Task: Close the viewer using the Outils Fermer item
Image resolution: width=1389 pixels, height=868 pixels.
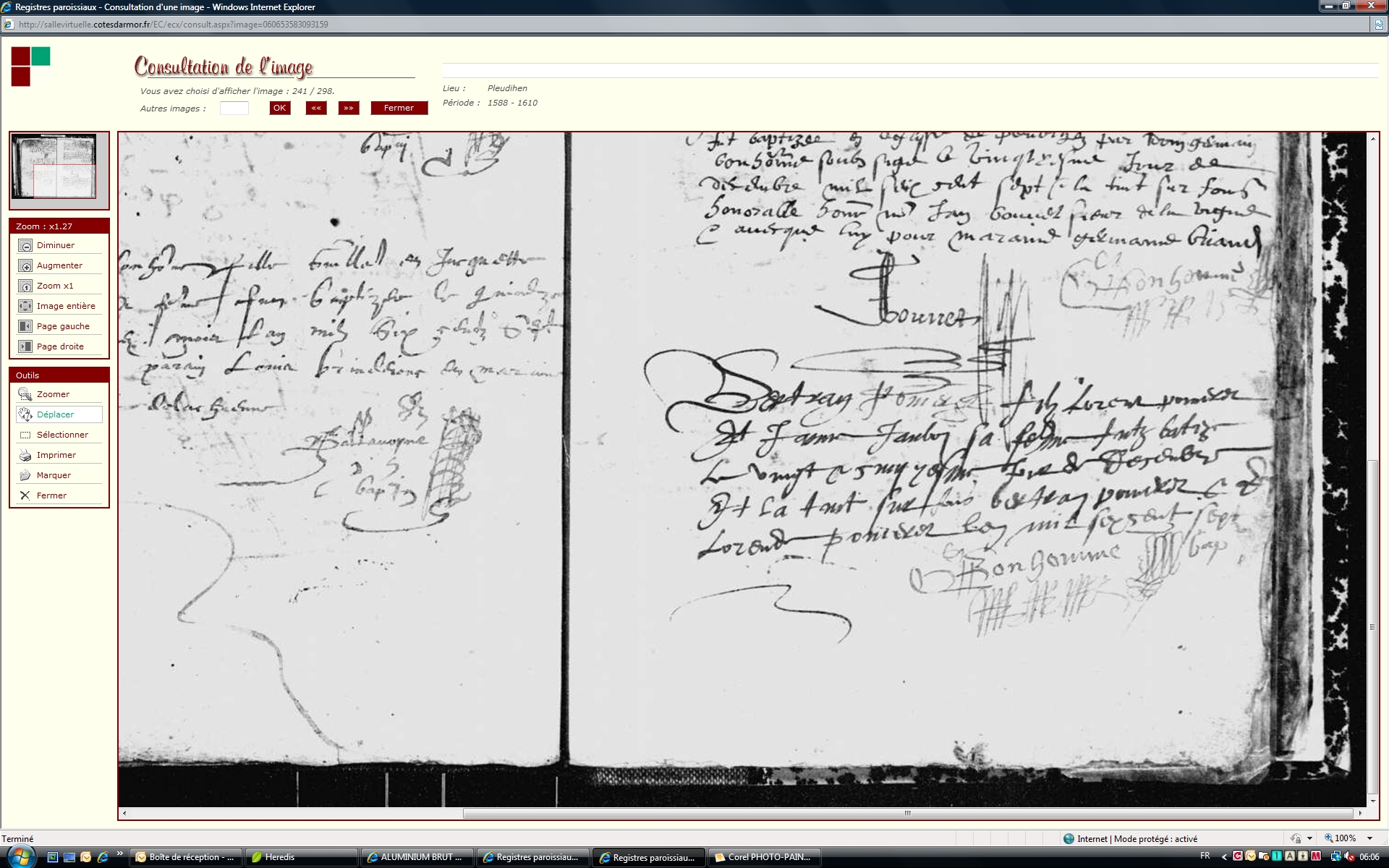Action: coord(25,496)
